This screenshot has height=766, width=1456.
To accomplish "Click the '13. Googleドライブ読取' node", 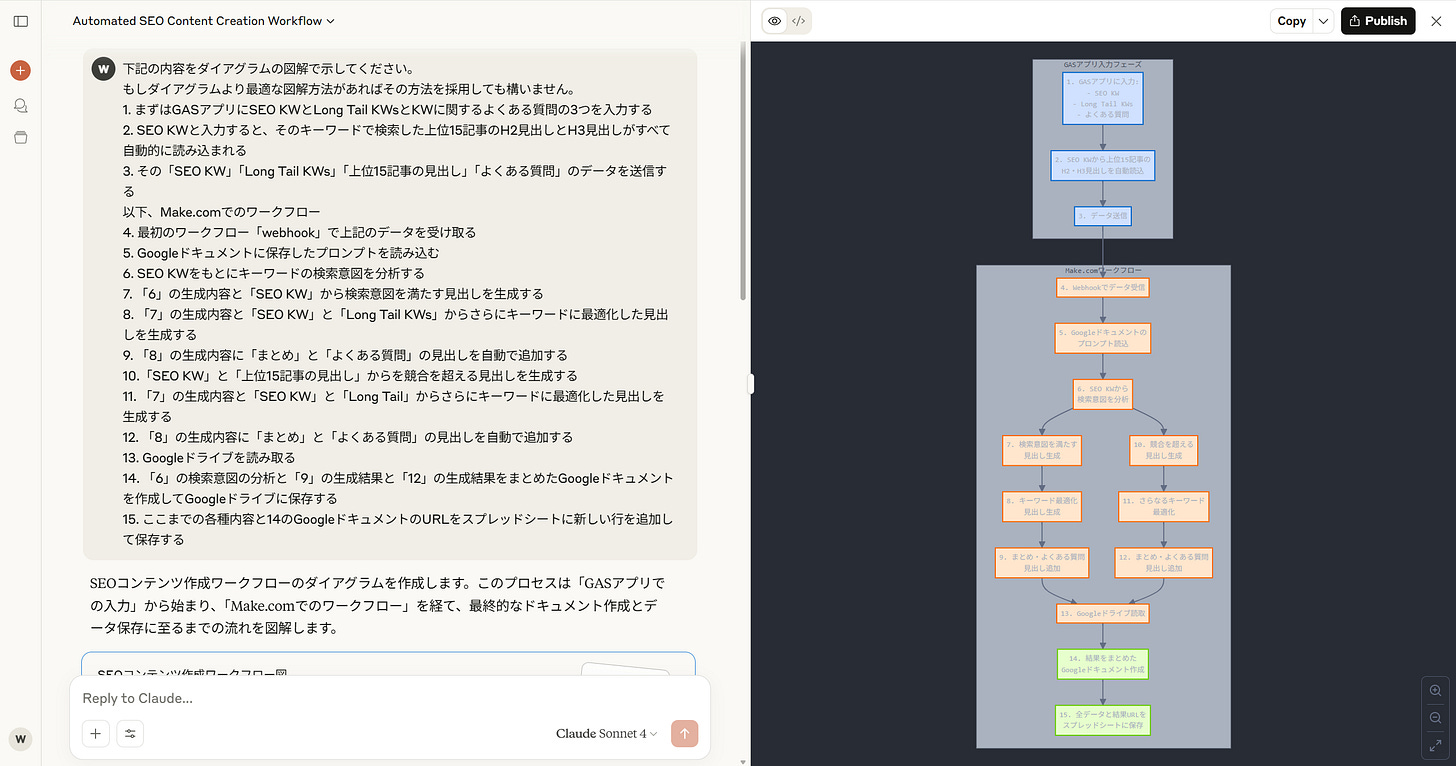I will pyautogui.click(x=1103, y=613).
